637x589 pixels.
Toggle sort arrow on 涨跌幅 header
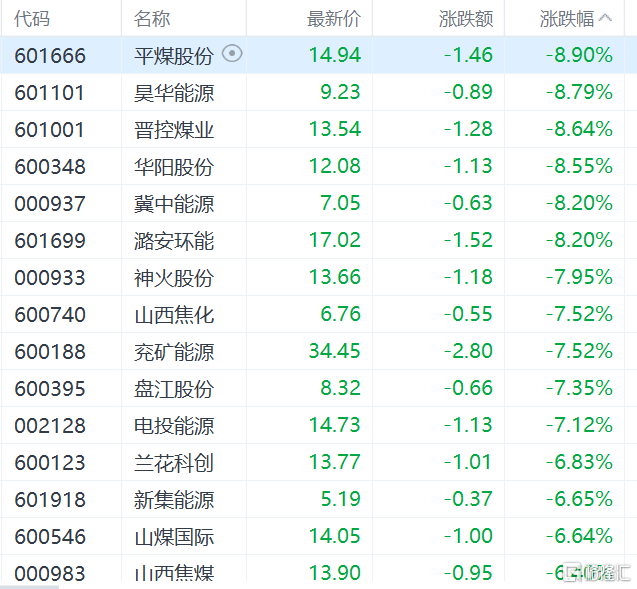(x=605, y=17)
